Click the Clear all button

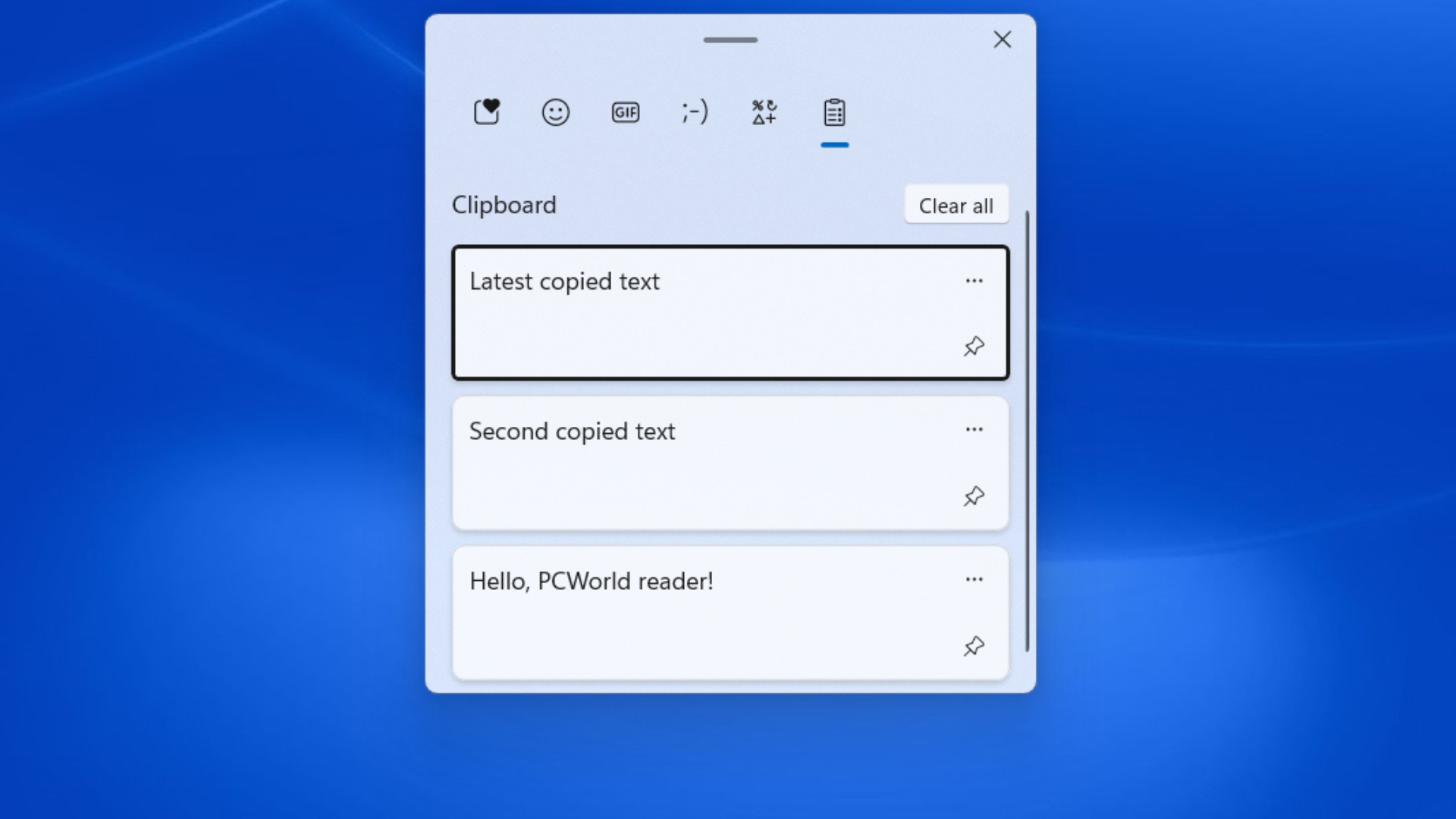coord(955,206)
